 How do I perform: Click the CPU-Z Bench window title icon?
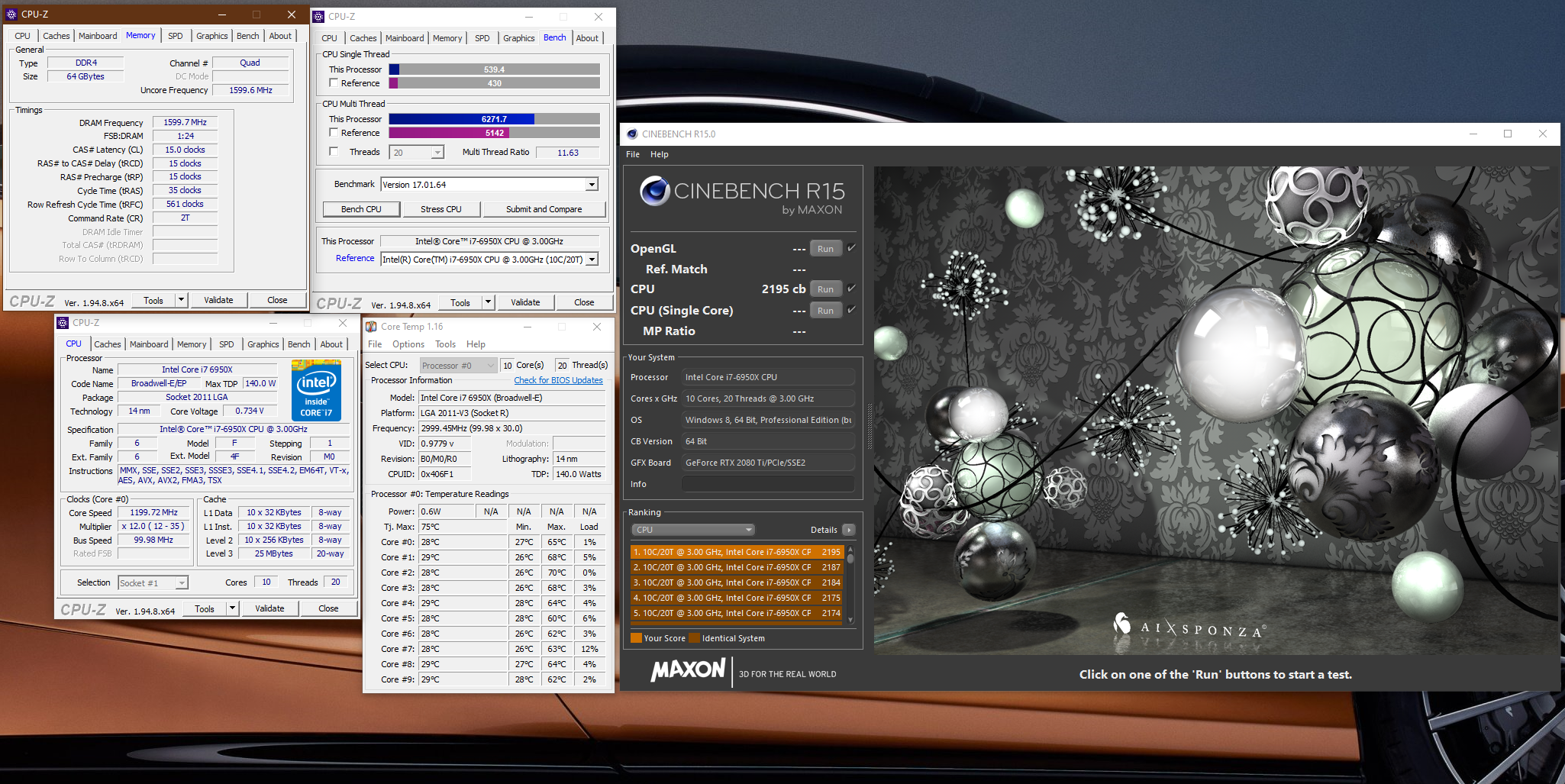(319, 16)
